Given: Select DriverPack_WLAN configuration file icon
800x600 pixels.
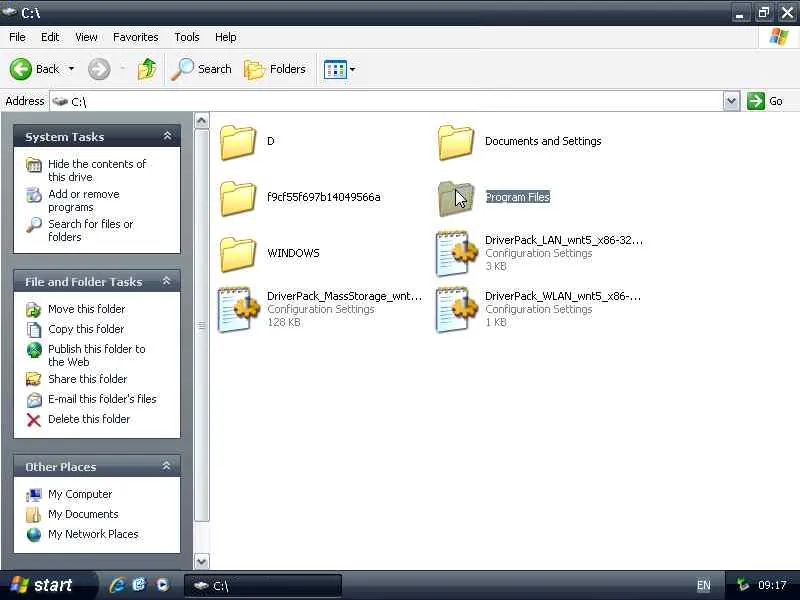Looking at the screenshot, I should pyautogui.click(x=456, y=309).
